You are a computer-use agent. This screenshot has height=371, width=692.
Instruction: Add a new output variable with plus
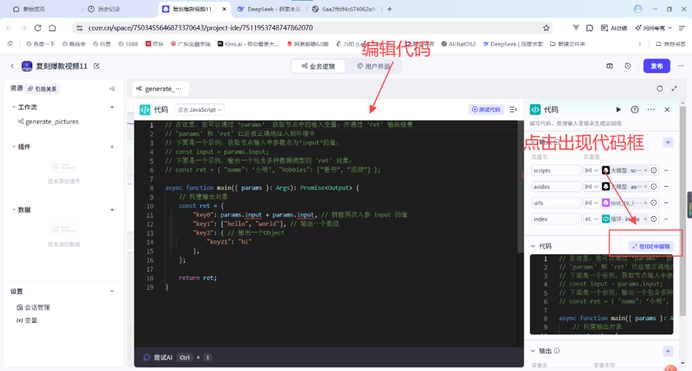(x=668, y=351)
